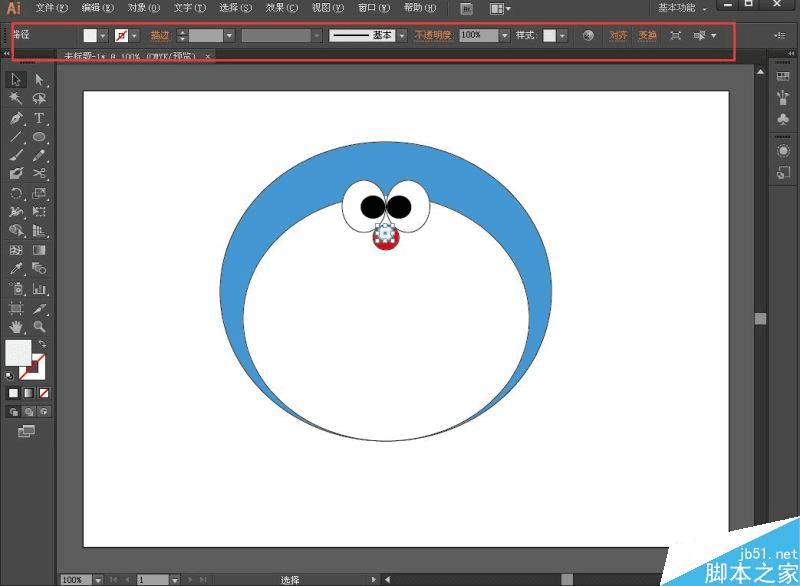Enable Draw Inside mode
This screenshot has height=586, width=800.
pyautogui.click(x=44, y=412)
